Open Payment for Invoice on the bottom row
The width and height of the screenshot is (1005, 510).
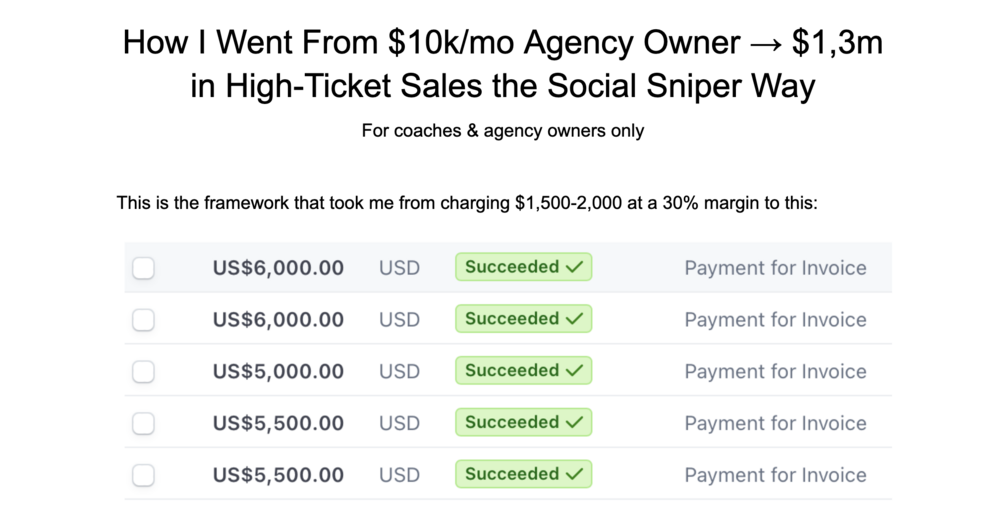click(775, 475)
